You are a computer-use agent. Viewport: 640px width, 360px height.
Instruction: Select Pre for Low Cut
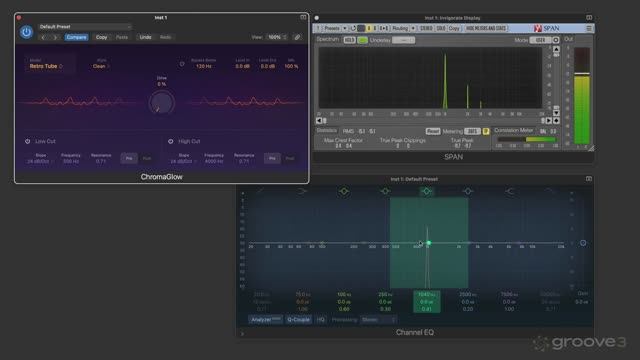click(x=129, y=158)
